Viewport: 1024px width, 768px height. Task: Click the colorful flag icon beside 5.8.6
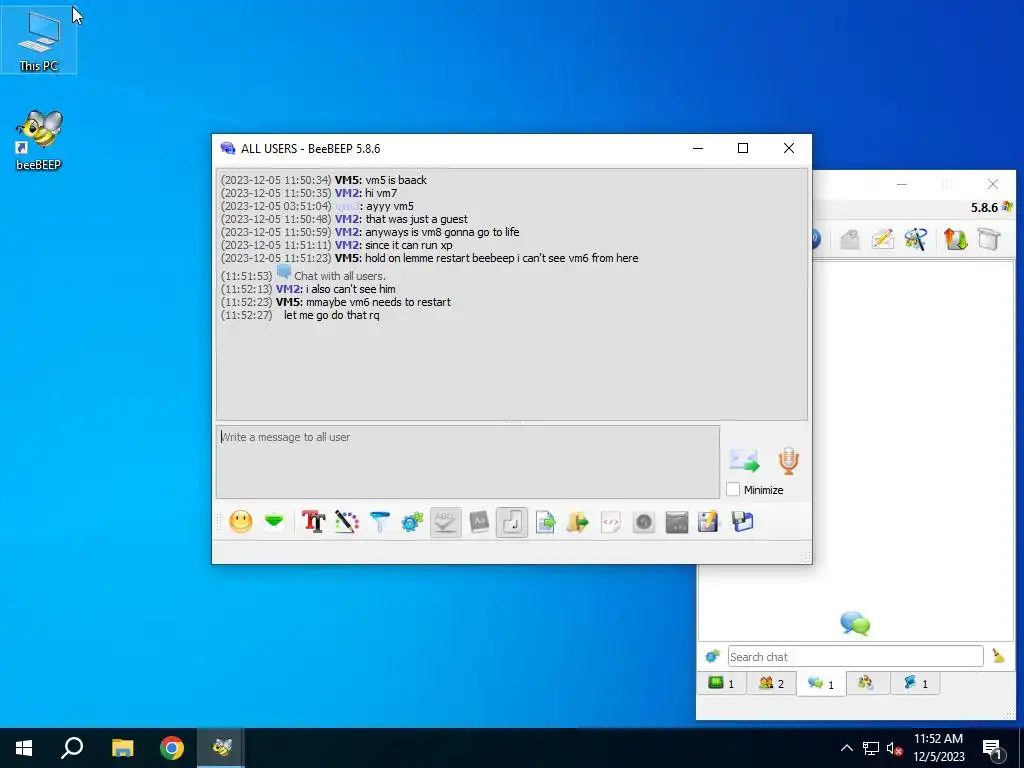pos(1007,207)
